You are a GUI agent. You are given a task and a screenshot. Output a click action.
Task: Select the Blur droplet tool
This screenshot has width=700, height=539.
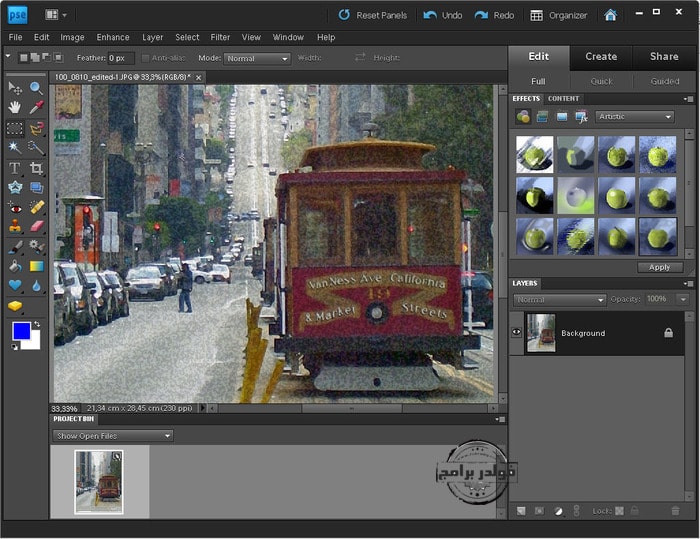36,285
